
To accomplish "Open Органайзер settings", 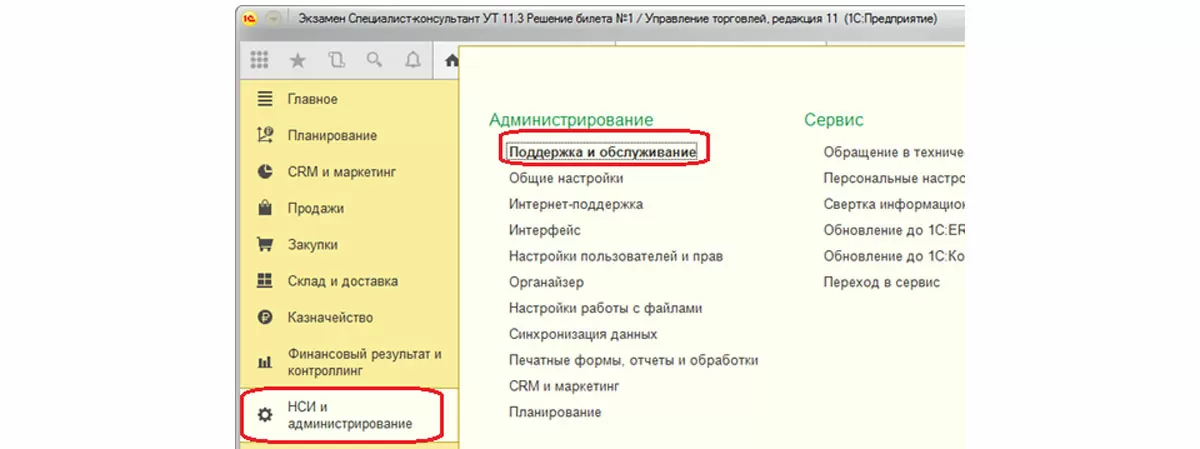I will (x=546, y=282).
